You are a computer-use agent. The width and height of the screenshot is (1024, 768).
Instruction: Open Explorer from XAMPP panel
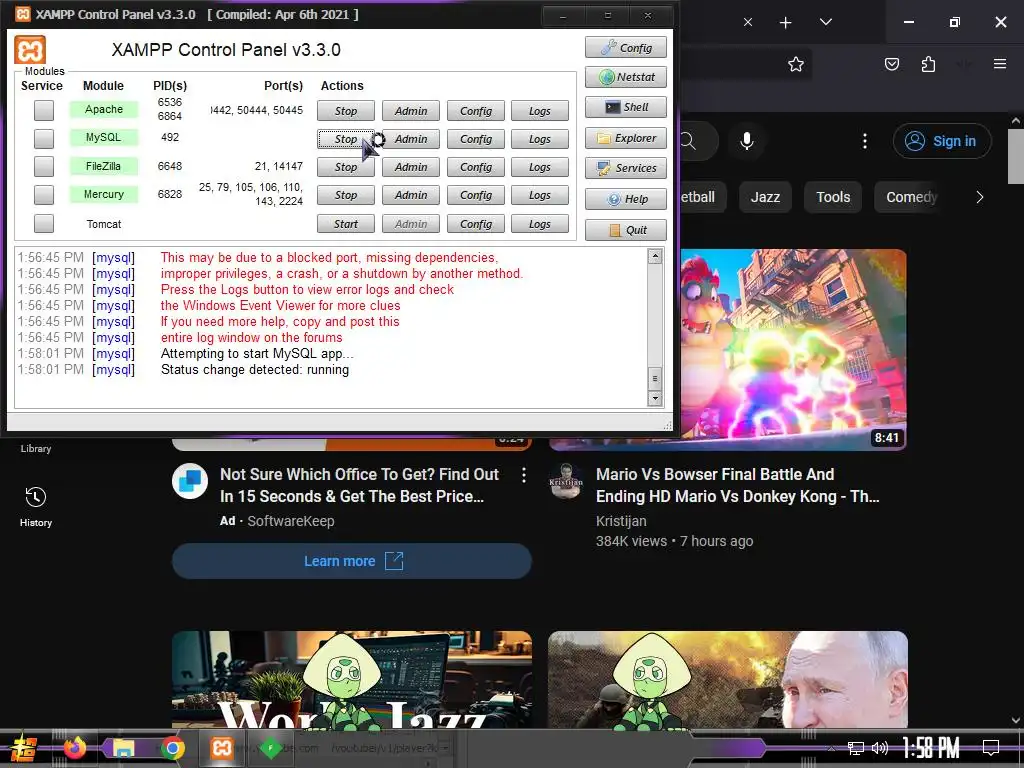click(x=626, y=138)
